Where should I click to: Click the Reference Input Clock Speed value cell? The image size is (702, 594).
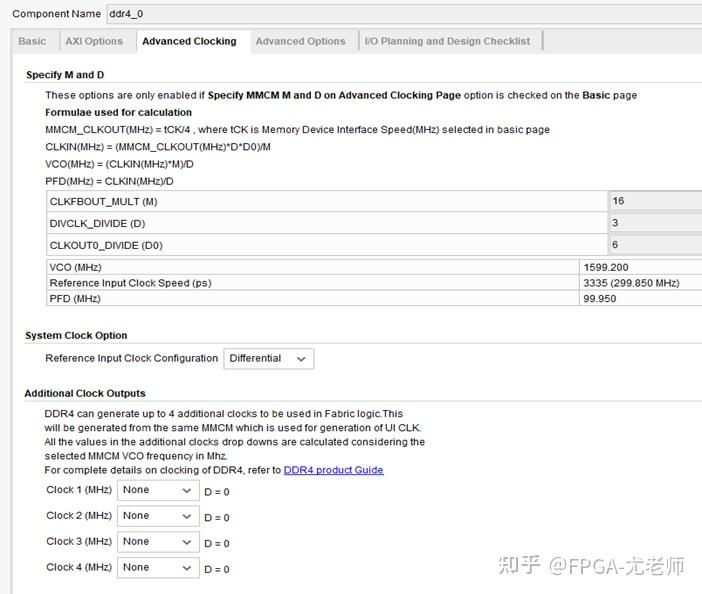tap(640, 283)
